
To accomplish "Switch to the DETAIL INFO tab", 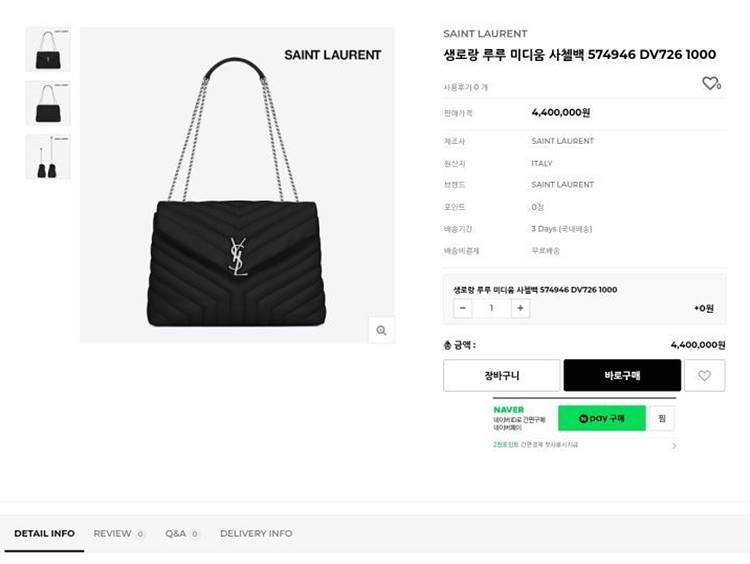I will pos(44,533).
